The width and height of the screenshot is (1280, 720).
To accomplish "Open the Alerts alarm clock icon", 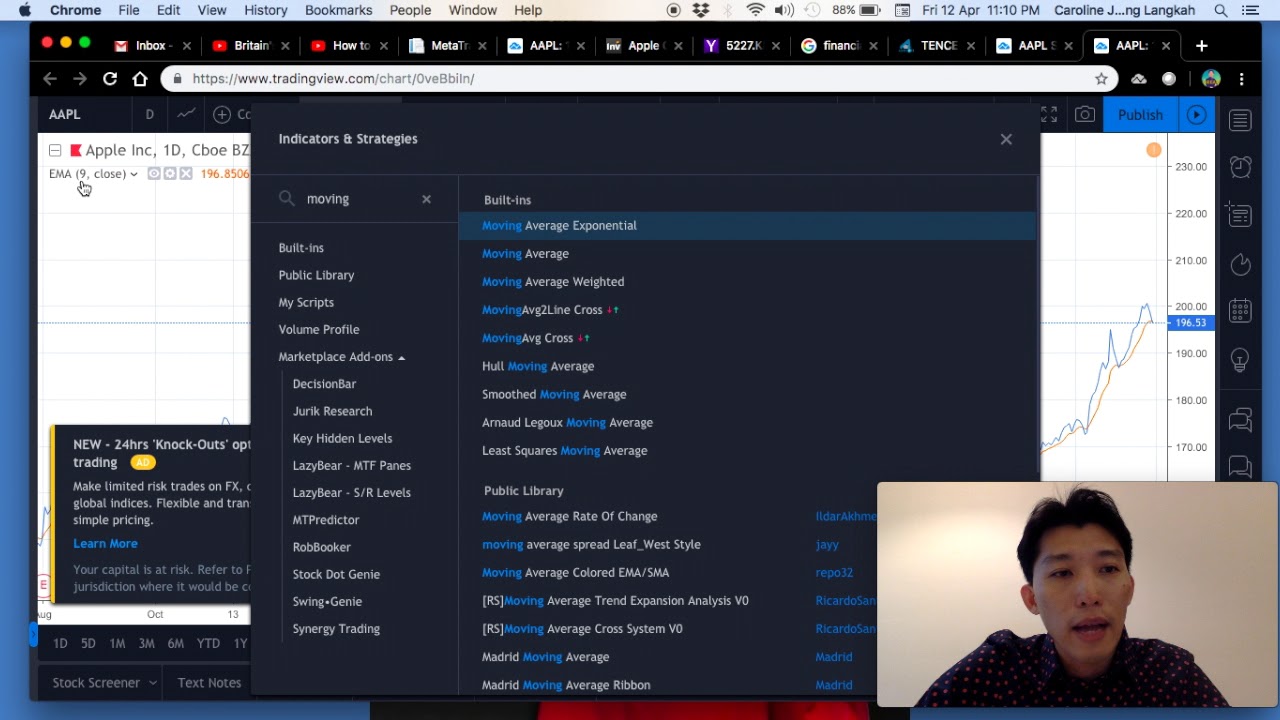I will (1240, 167).
